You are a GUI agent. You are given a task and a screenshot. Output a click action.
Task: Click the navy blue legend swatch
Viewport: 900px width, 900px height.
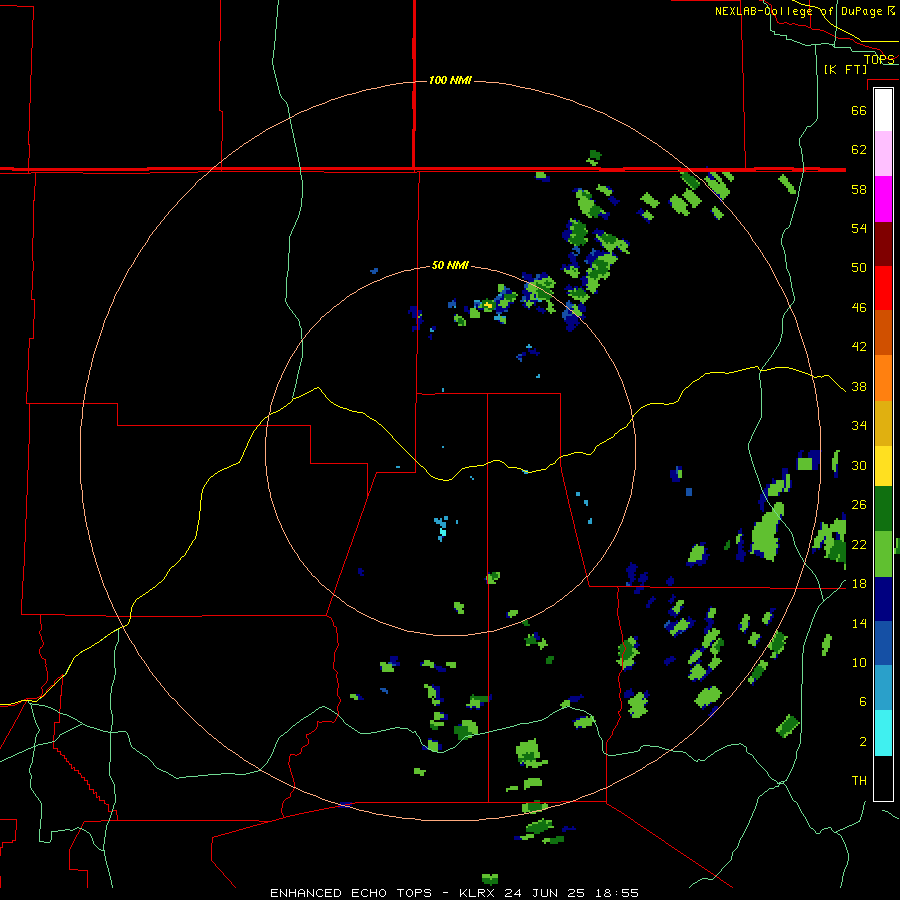tap(883, 599)
